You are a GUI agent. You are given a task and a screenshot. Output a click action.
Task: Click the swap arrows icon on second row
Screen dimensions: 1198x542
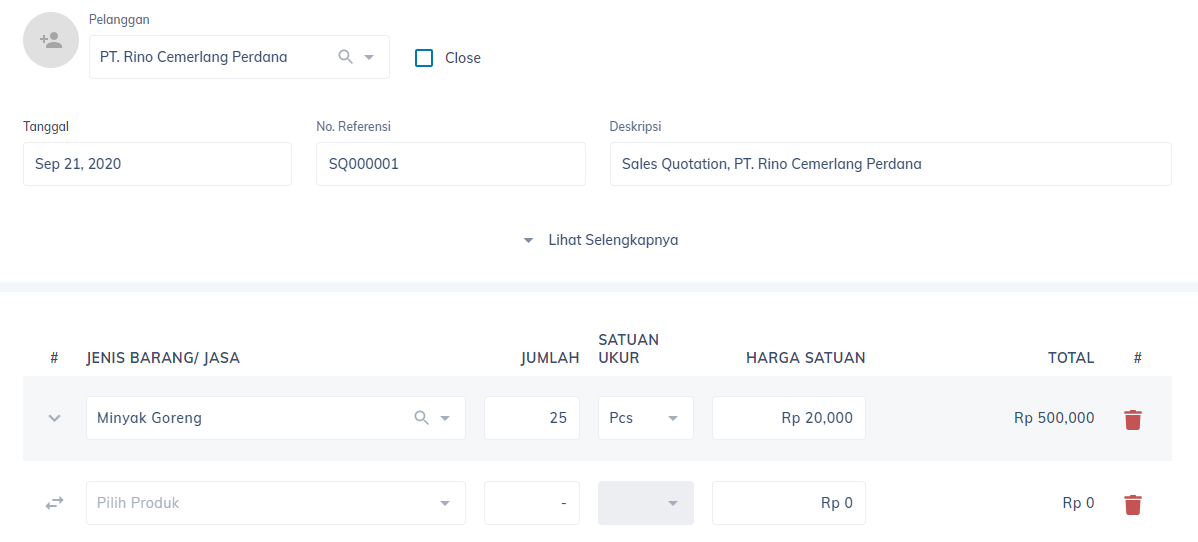pos(54,503)
